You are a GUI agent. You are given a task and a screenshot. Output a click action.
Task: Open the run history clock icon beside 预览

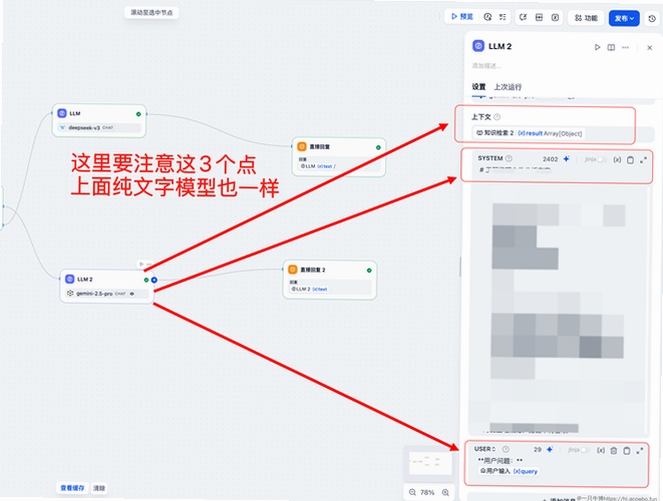[488, 17]
